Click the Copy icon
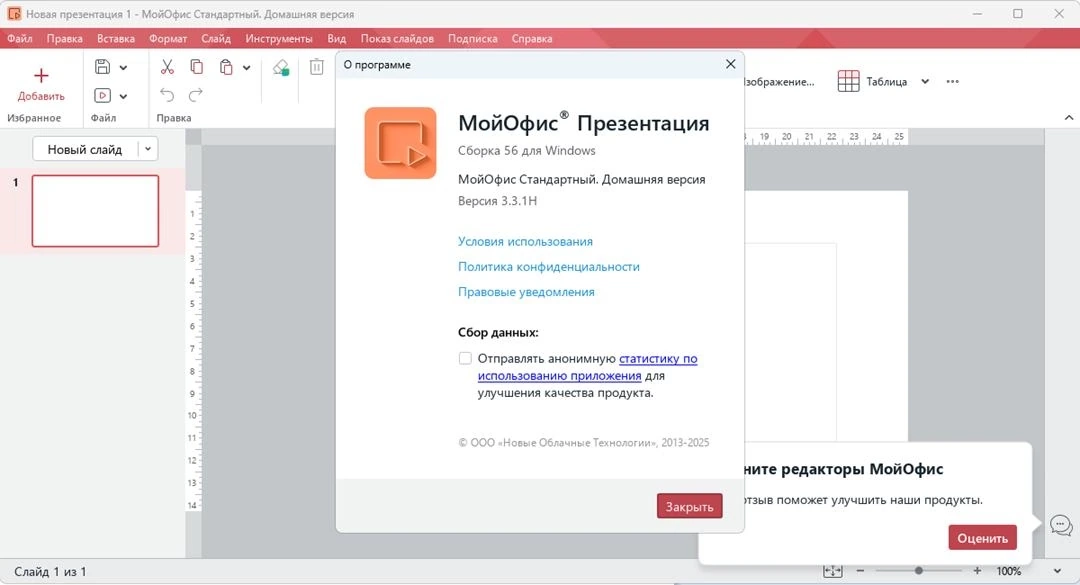This screenshot has width=1080, height=585. [196, 67]
